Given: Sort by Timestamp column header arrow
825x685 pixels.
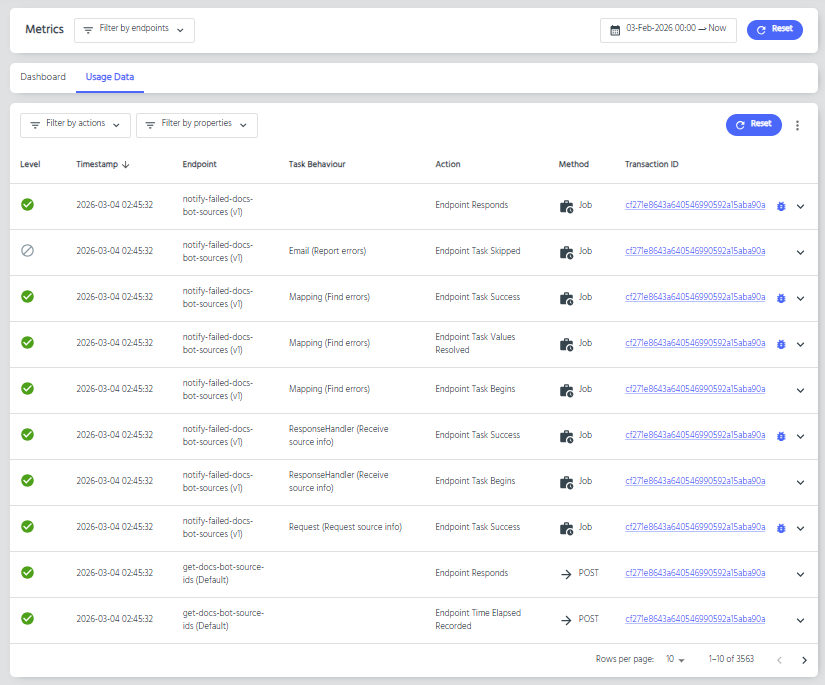Looking at the screenshot, I should pyautogui.click(x=126, y=164).
